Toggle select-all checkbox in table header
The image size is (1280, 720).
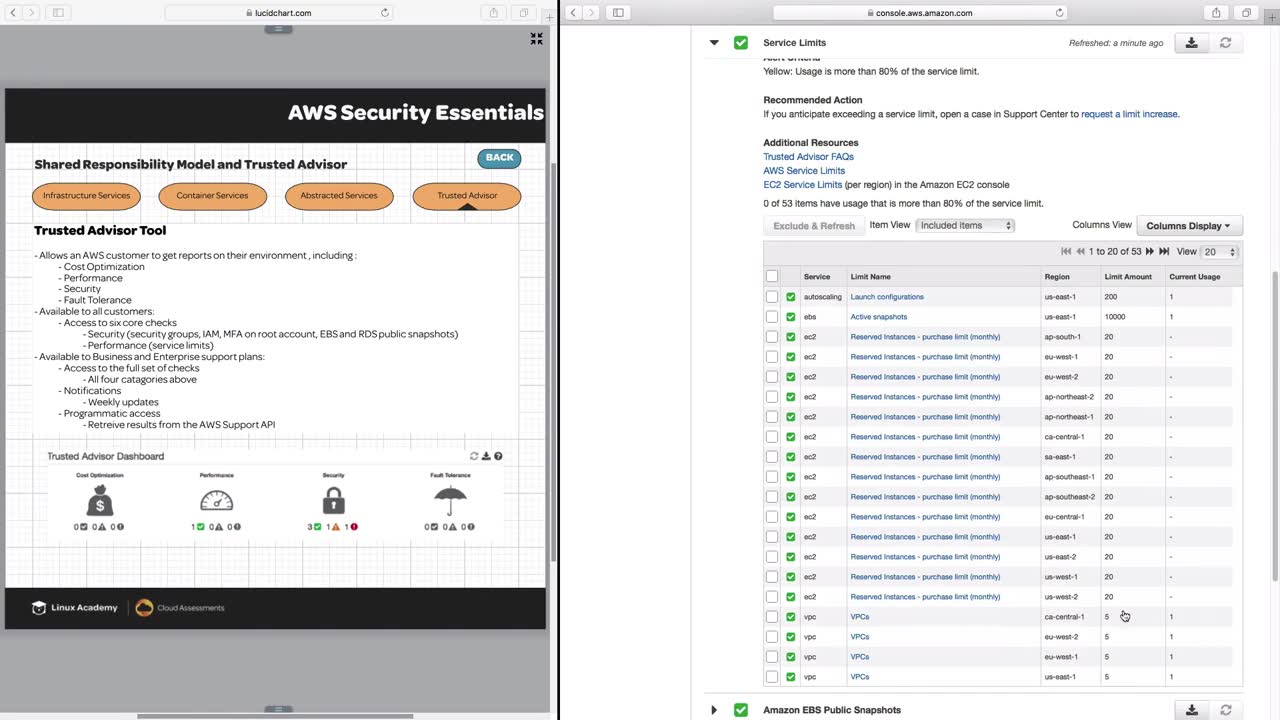771,276
